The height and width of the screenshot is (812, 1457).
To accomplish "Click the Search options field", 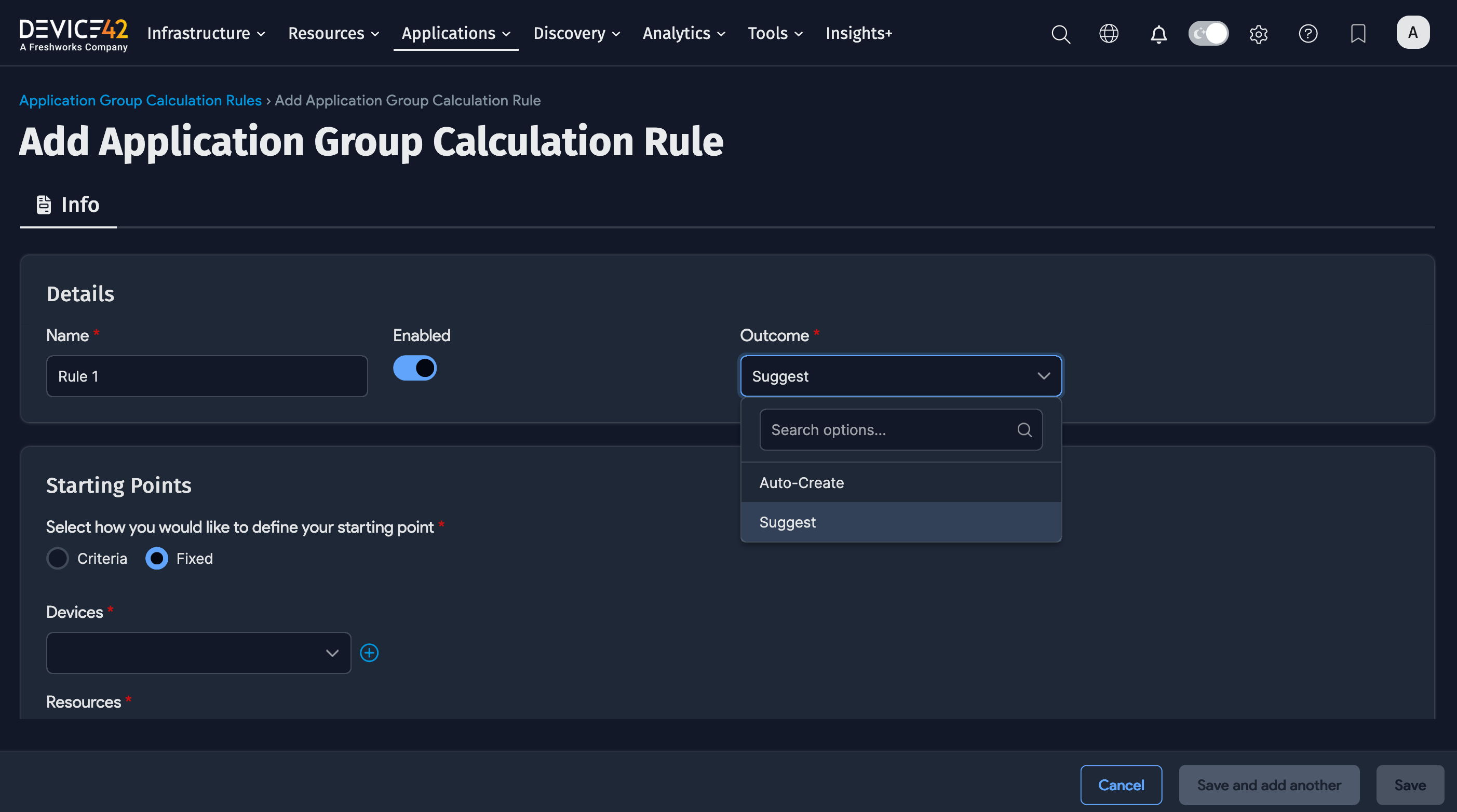I will click(x=891, y=430).
